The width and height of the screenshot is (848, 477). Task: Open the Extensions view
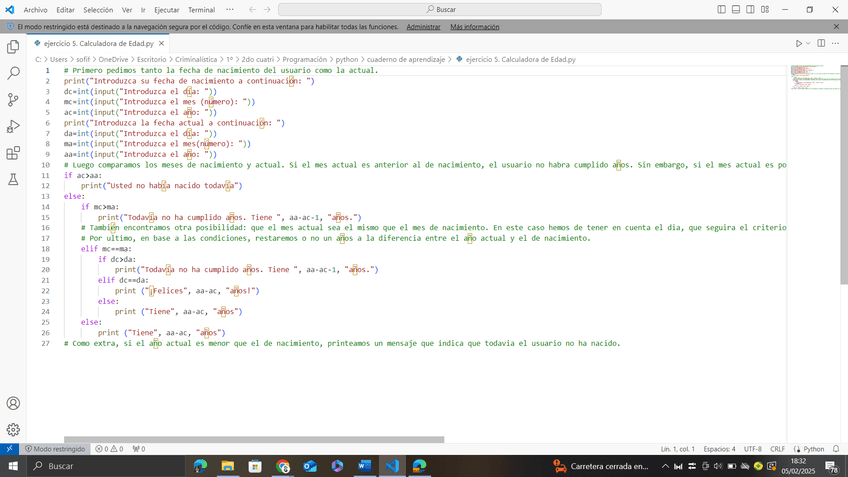[x=13, y=154]
